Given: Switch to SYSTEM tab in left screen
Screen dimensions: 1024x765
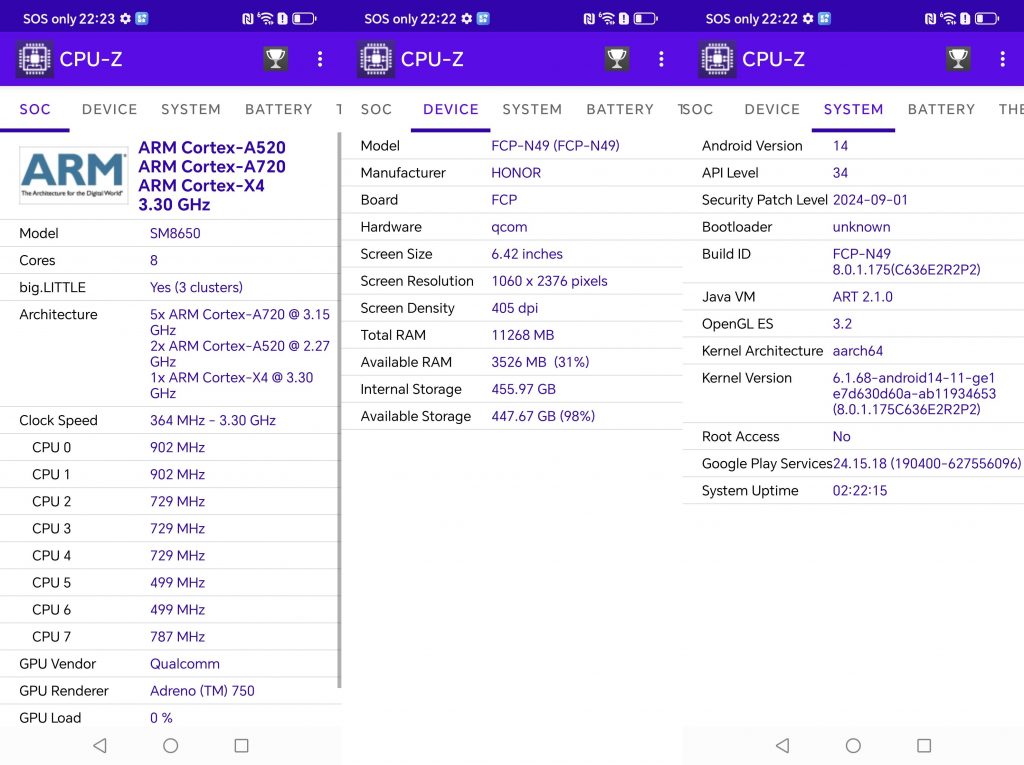Looking at the screenshot, I should point(191,109).
